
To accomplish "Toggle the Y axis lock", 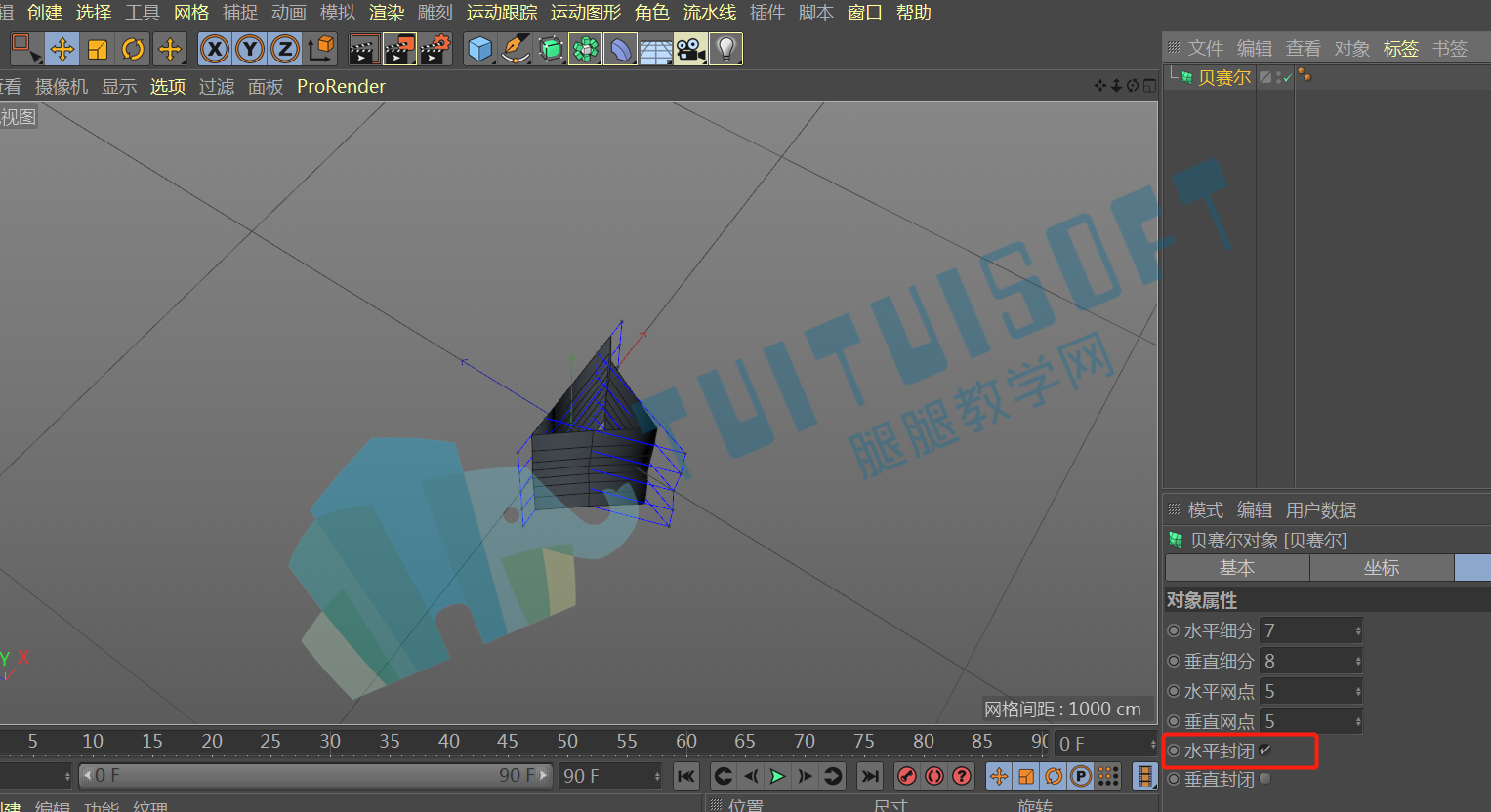I will (x=250, y=49).
